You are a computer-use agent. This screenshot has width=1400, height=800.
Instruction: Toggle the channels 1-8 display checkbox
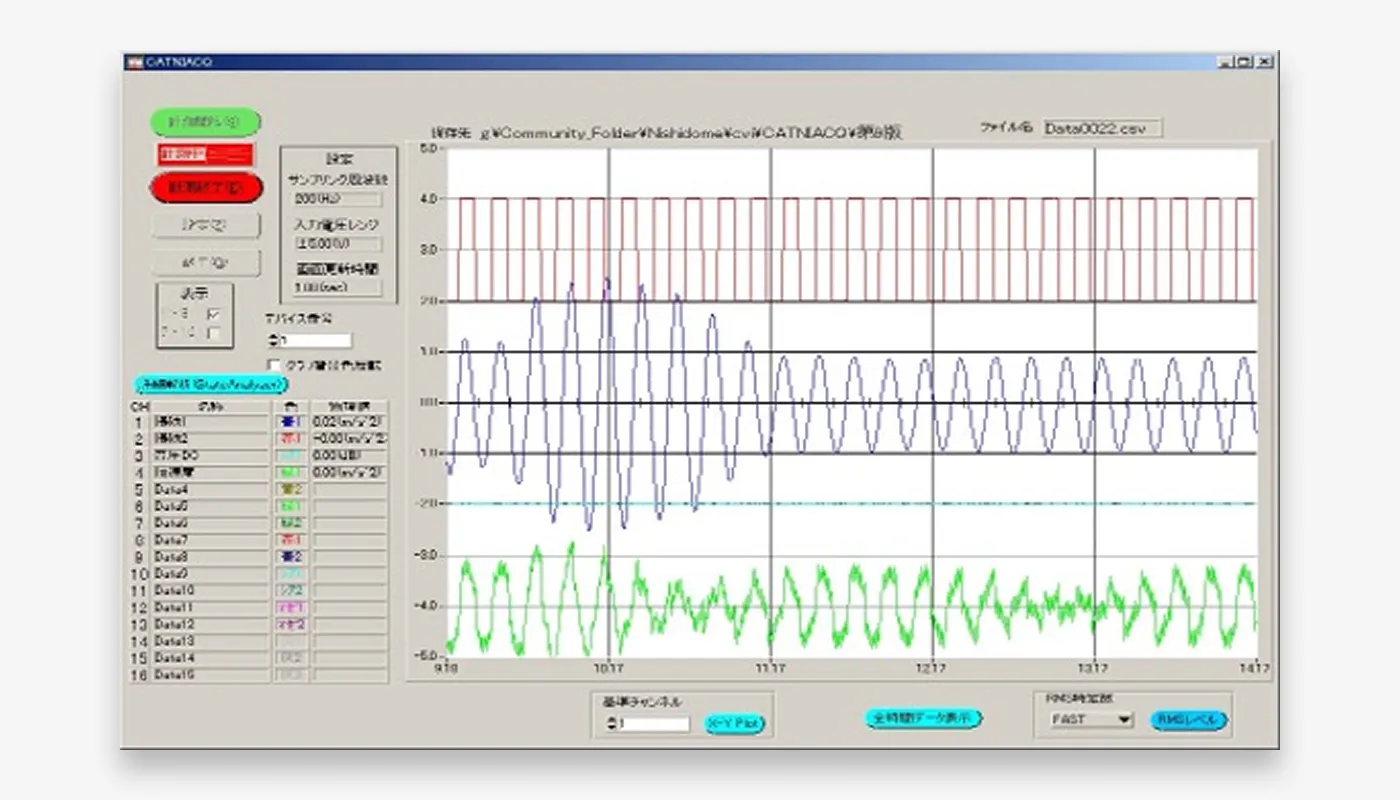point(214,315)
